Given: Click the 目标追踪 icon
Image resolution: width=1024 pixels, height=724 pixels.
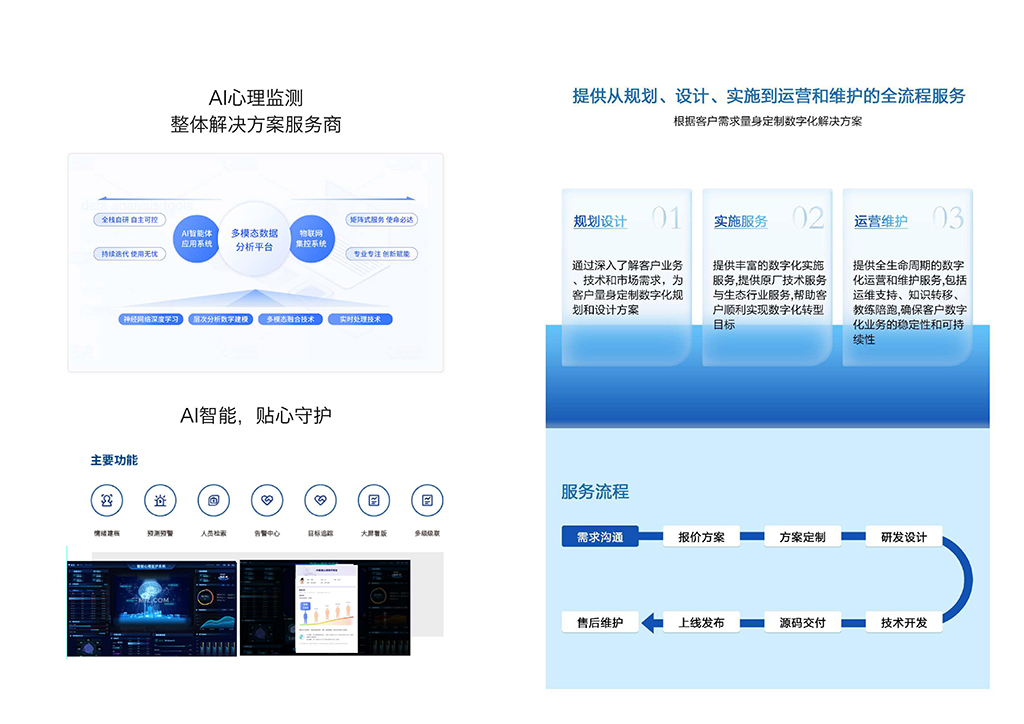Looking at the screenshot, I should pos(321,500).
